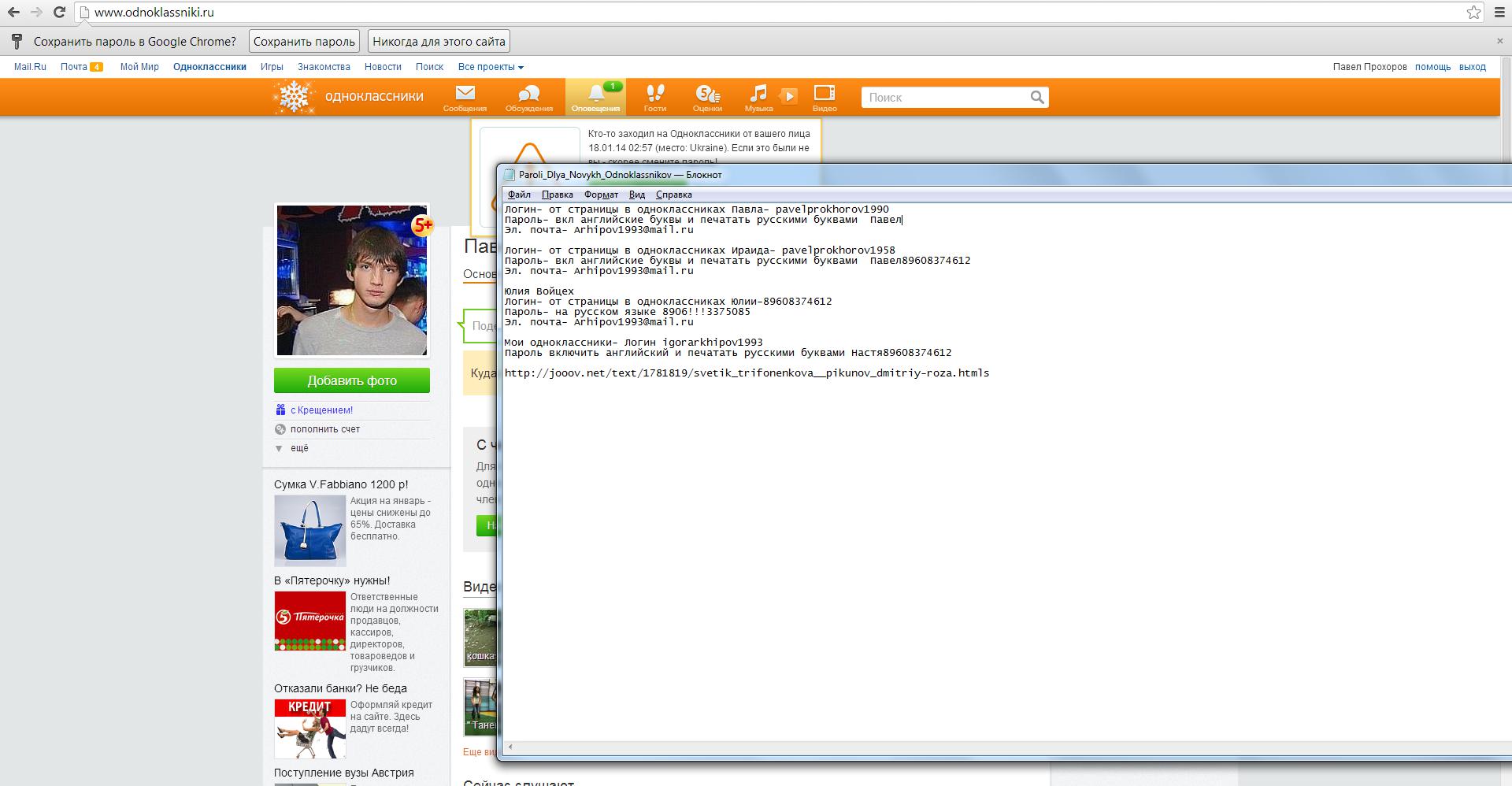Click the С Крещением! link

tap(321, 410)
